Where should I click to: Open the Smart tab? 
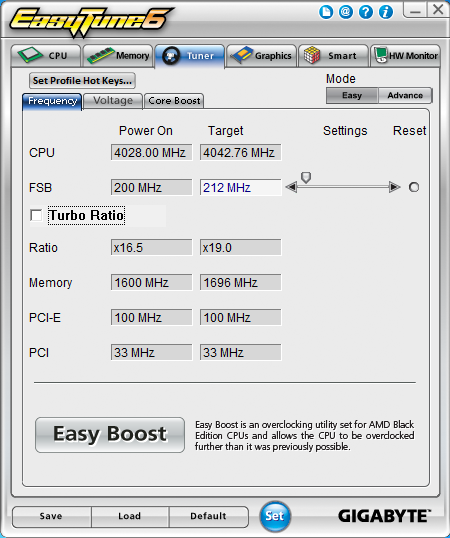[333, 56]
